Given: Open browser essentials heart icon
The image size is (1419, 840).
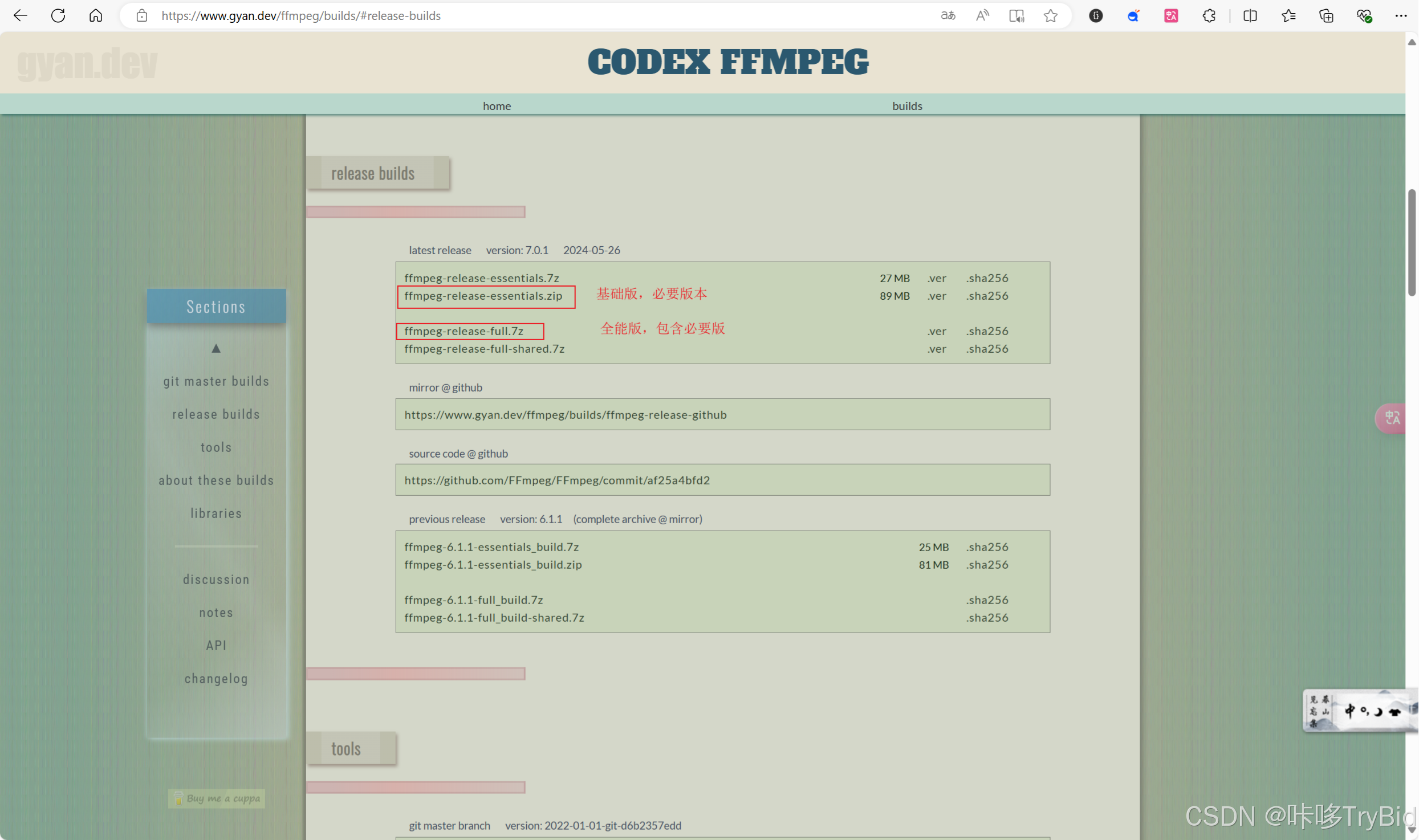Looking at the screenshot, I should [1364, 15].
